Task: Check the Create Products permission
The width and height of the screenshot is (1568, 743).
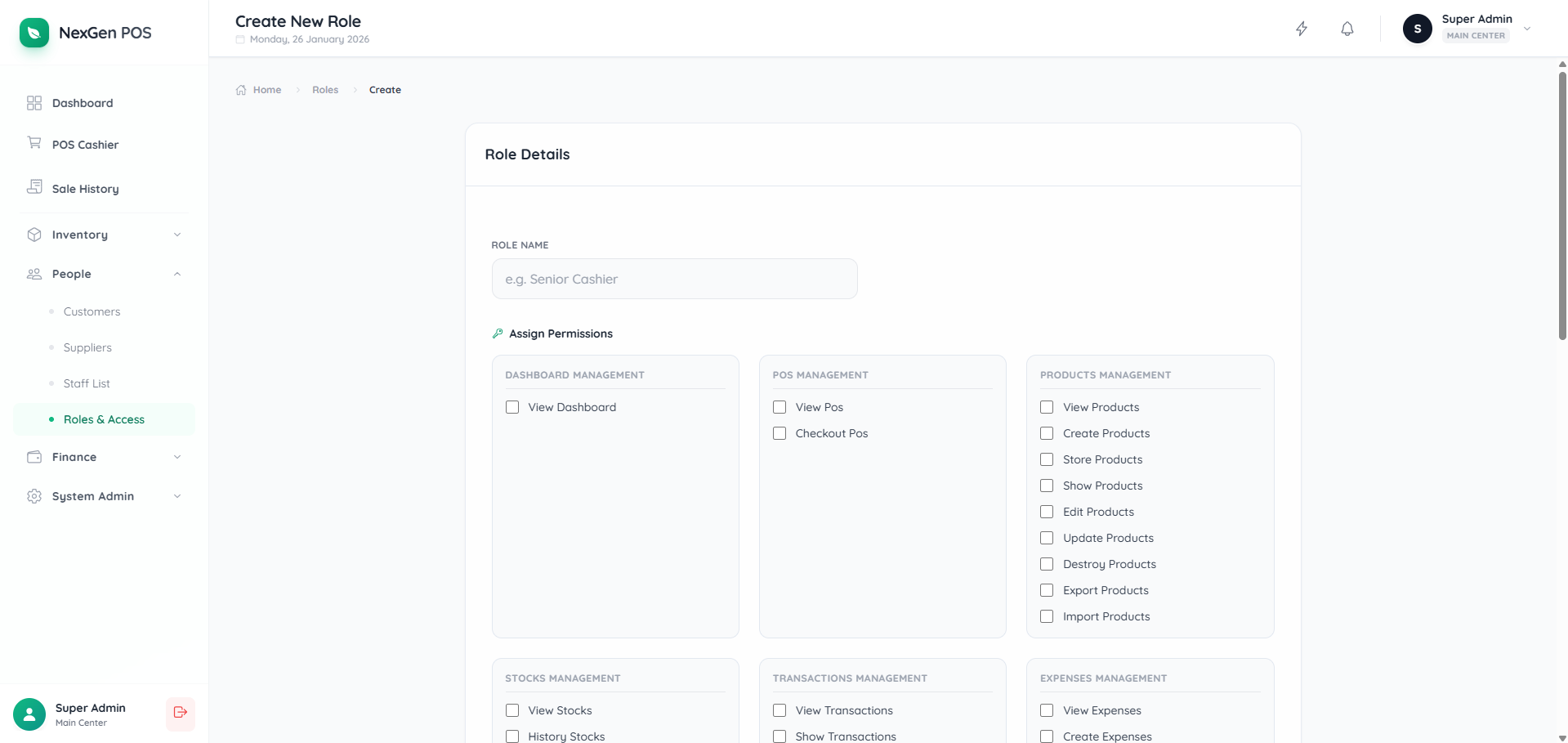Action: 1046,433
